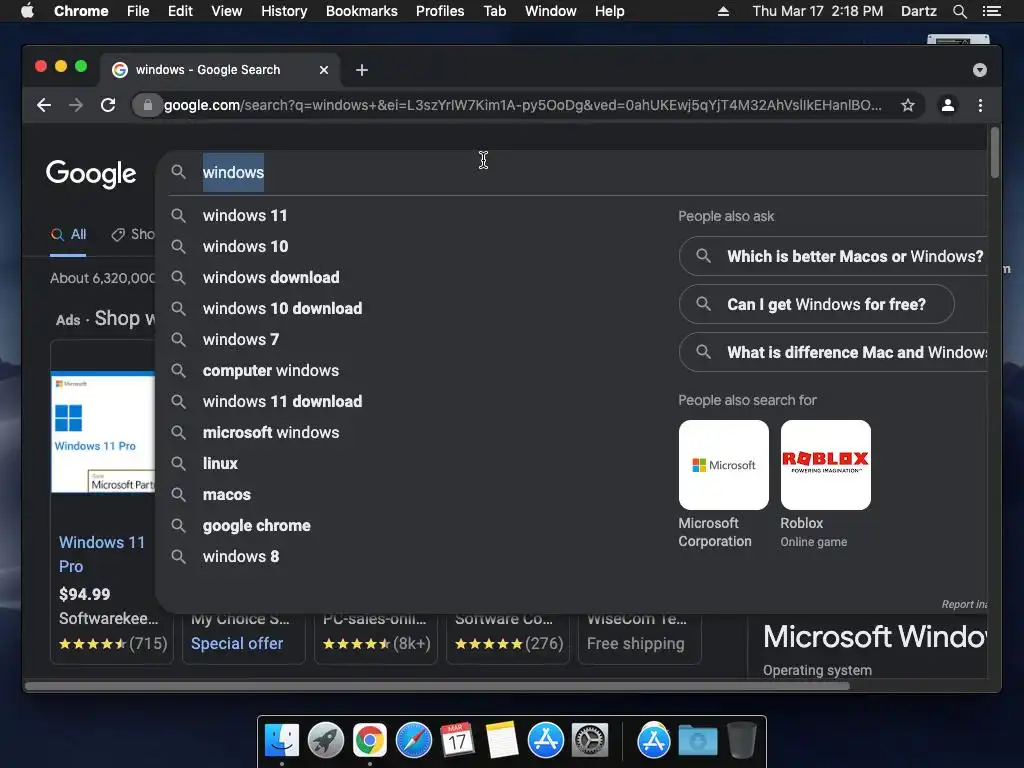Click Report inappropriate predictions link

(x=964, y=605)
